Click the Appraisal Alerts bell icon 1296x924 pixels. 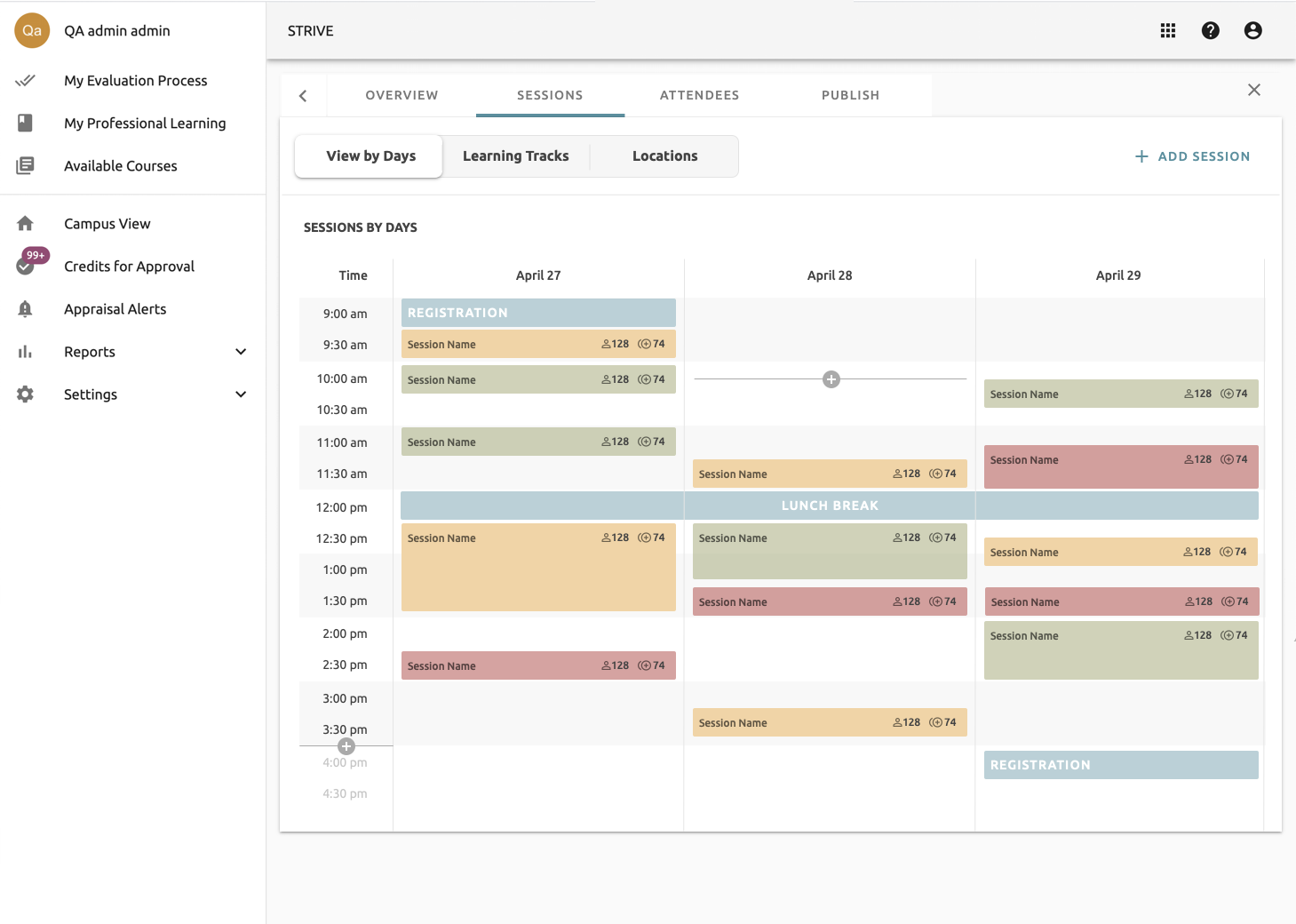pyautogui.click(x=25, y=309)
